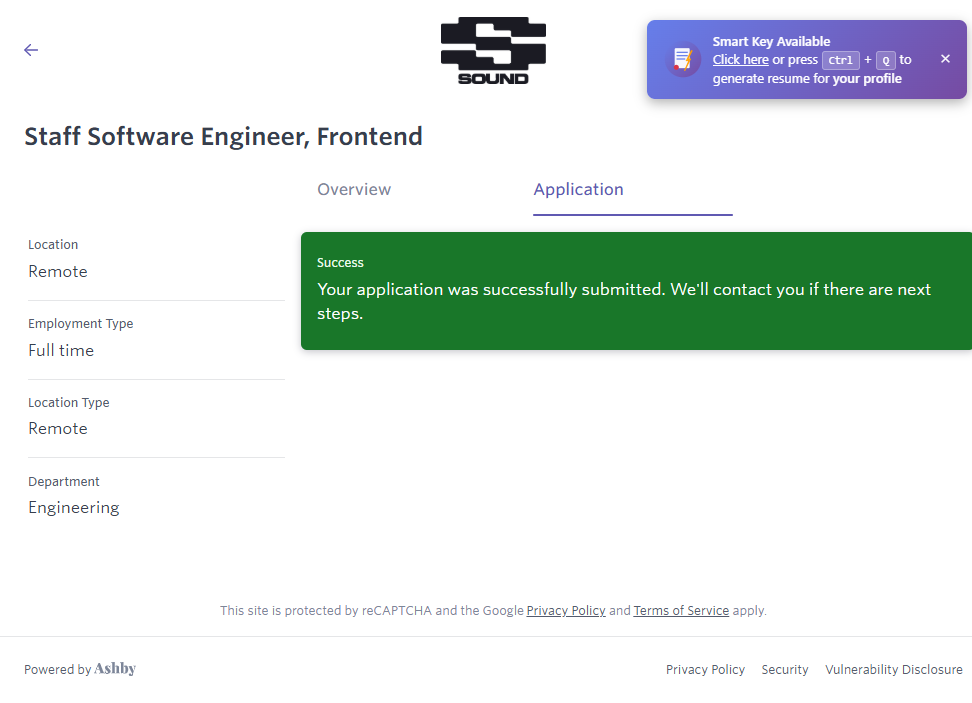Dismiss the Smart Key Available popup
The height and width of the screenshot is (703, 972).
(945, 59)
